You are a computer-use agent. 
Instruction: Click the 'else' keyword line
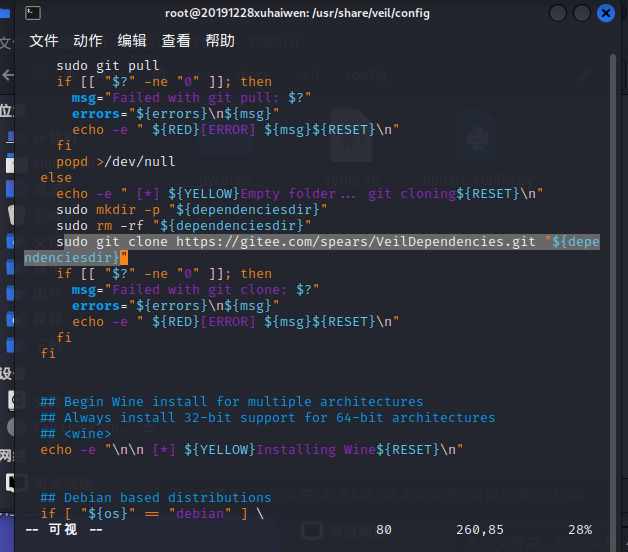(56, 177)
